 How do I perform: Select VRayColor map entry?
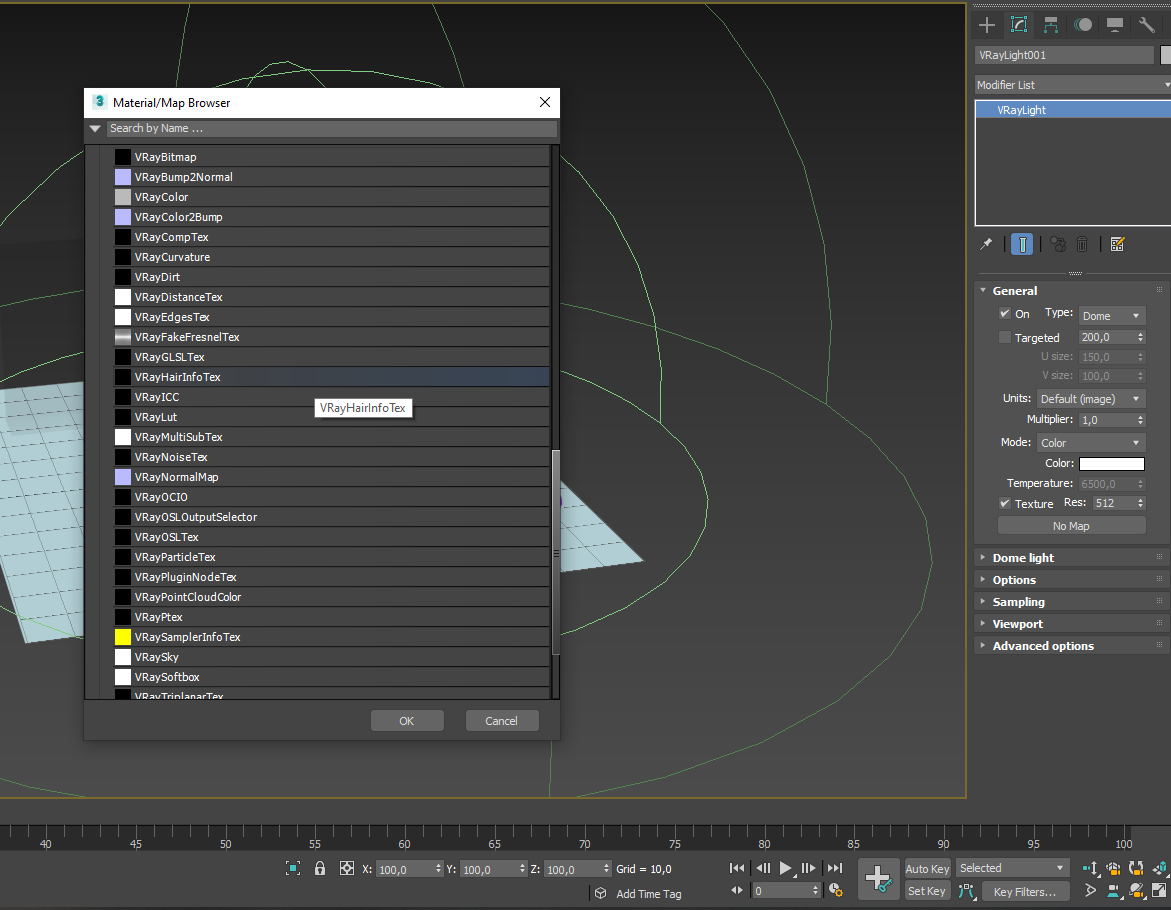pyautogui.click(x=332, y=197)
